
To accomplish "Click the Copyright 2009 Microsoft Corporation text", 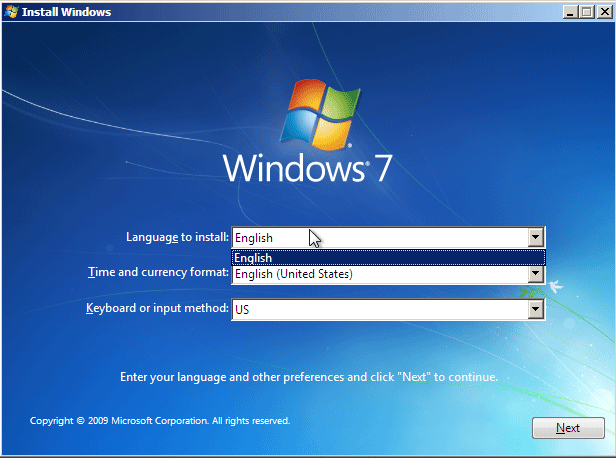I will click(x=160, y=421).
